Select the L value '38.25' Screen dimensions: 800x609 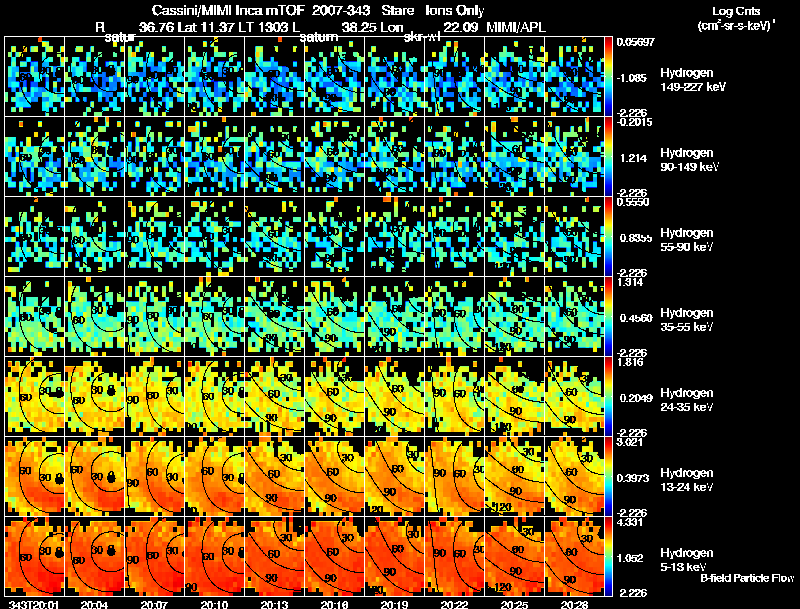[359, 28]
